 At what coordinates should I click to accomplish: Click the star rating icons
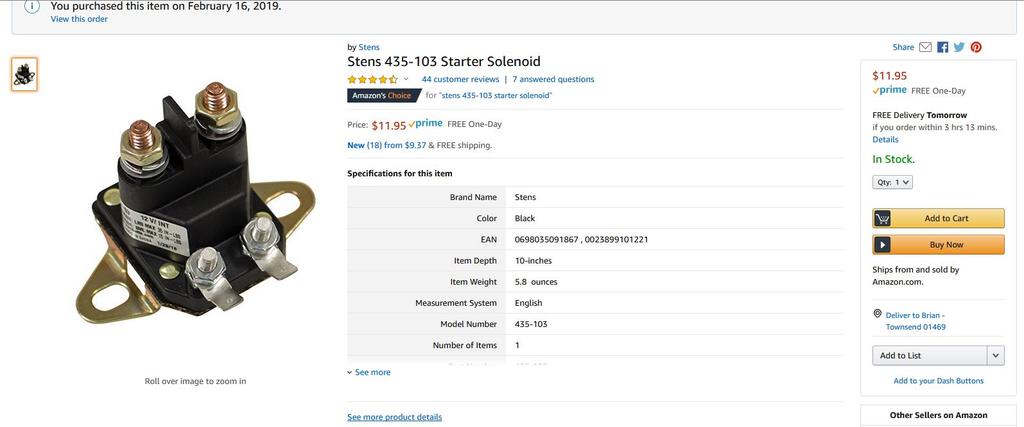pos(372,79)
